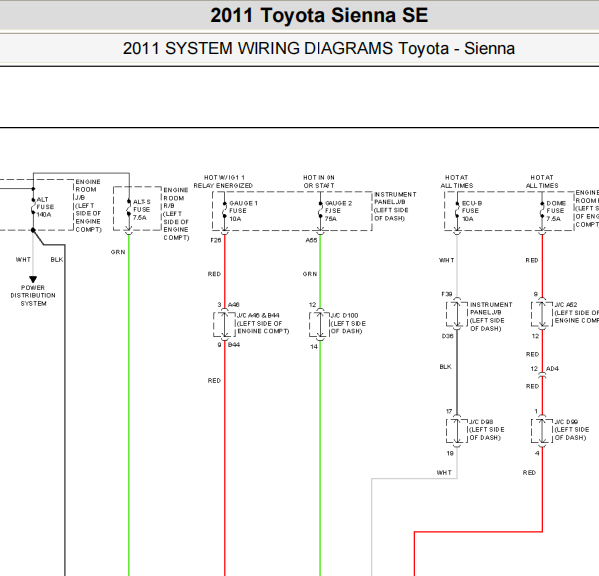Image resolution: width=599 pixels, height=576 pixels.
Task: Select the J/C A52 junction connector
Action: 542,314
